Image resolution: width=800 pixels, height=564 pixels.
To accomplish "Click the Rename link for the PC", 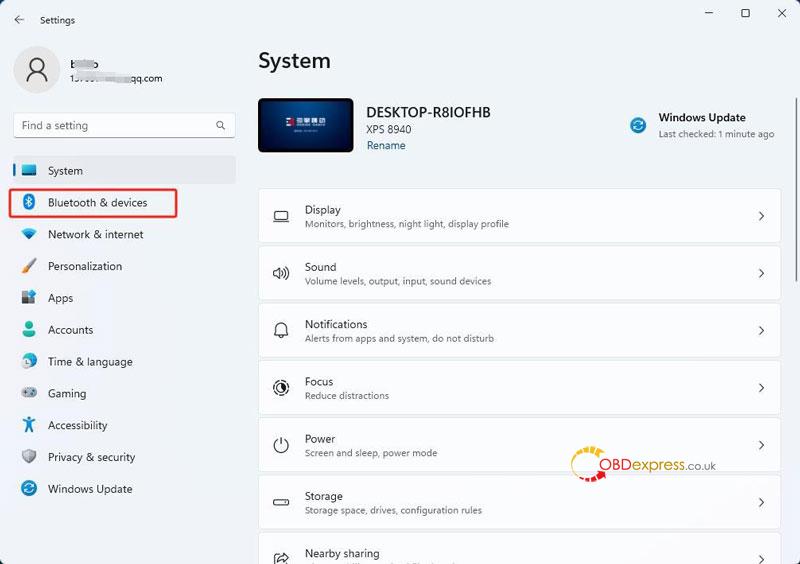I will pyautogui.click(x=386, y=145).
